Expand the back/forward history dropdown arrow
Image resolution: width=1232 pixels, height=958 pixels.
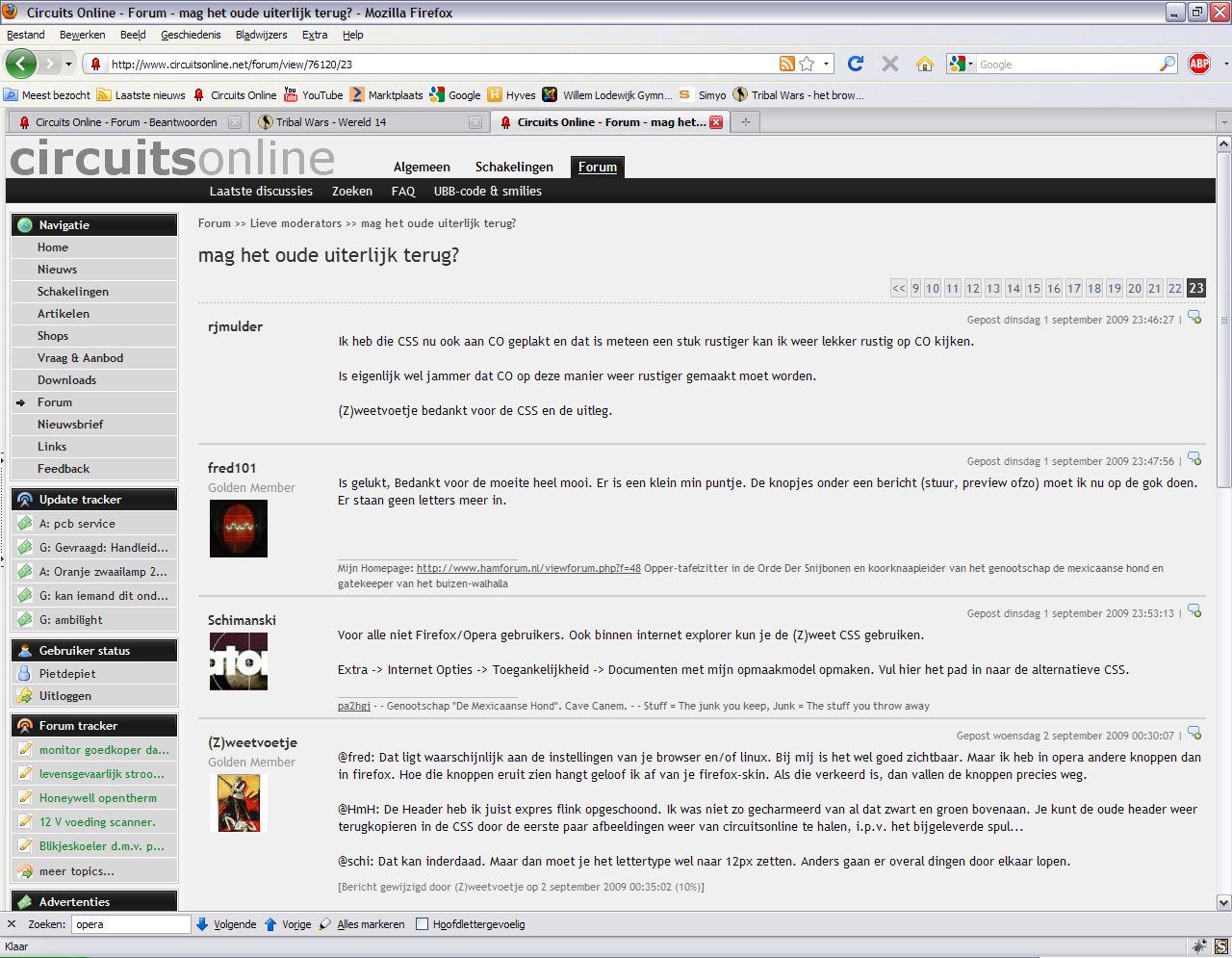point(68,65)
